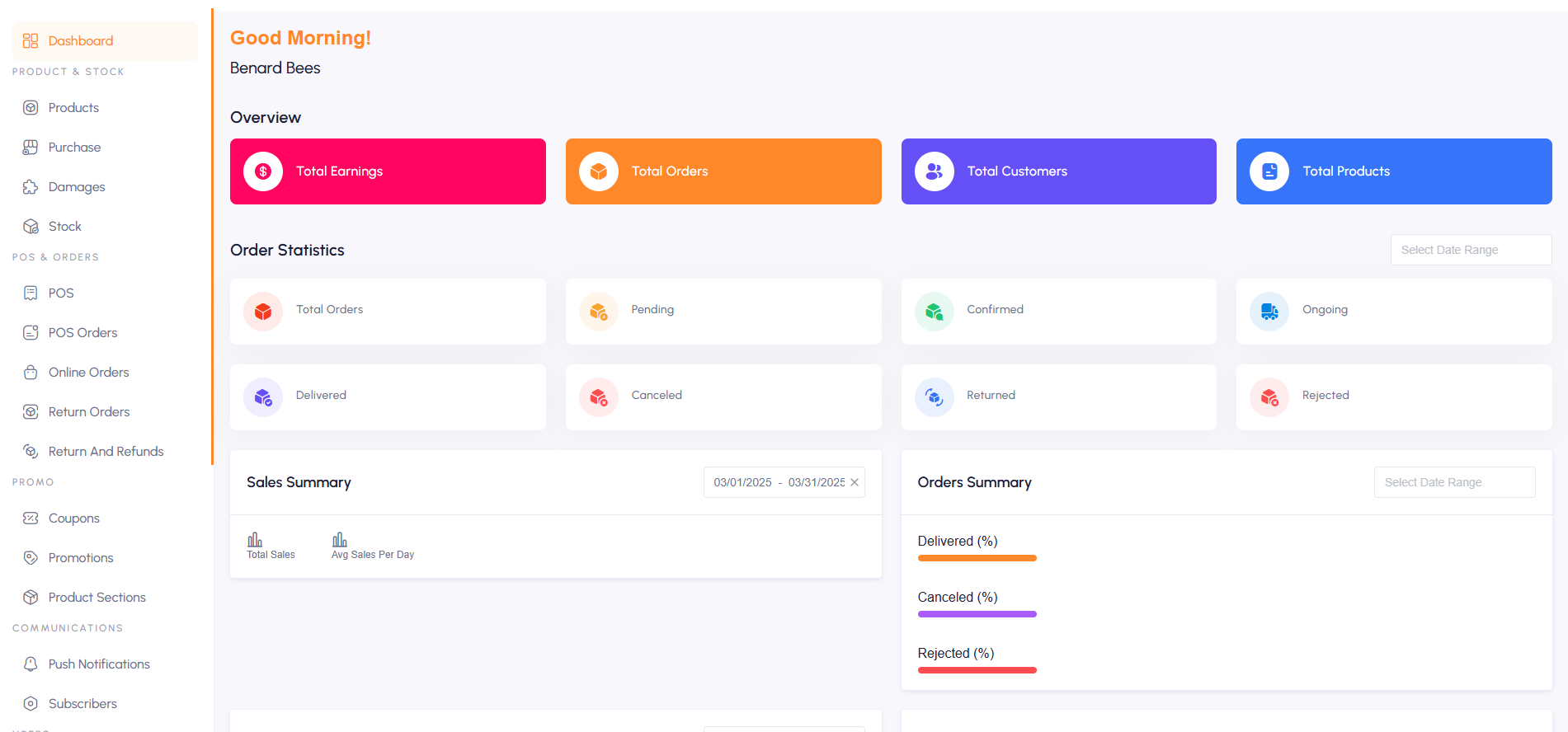Click the orange Delivered percentage bar
This screenshot has width=1568, height=732.
tap(977, 558)
